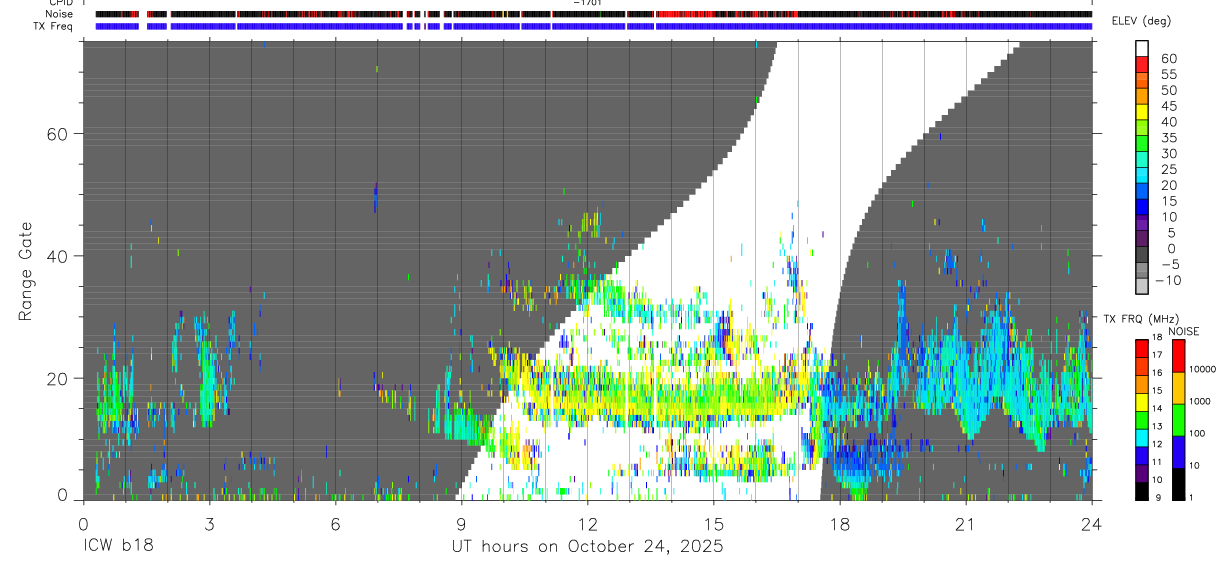
Task: Click the '6' hour tick label on x-axis
Action: [x=335, y=524]
